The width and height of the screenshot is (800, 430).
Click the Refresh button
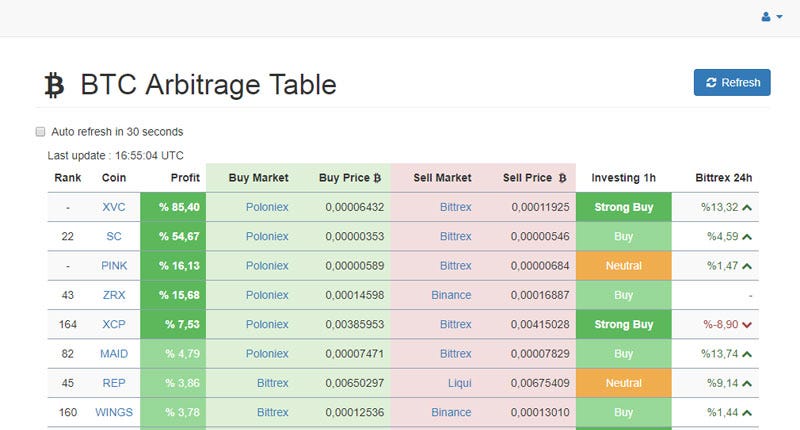(732, 83)
